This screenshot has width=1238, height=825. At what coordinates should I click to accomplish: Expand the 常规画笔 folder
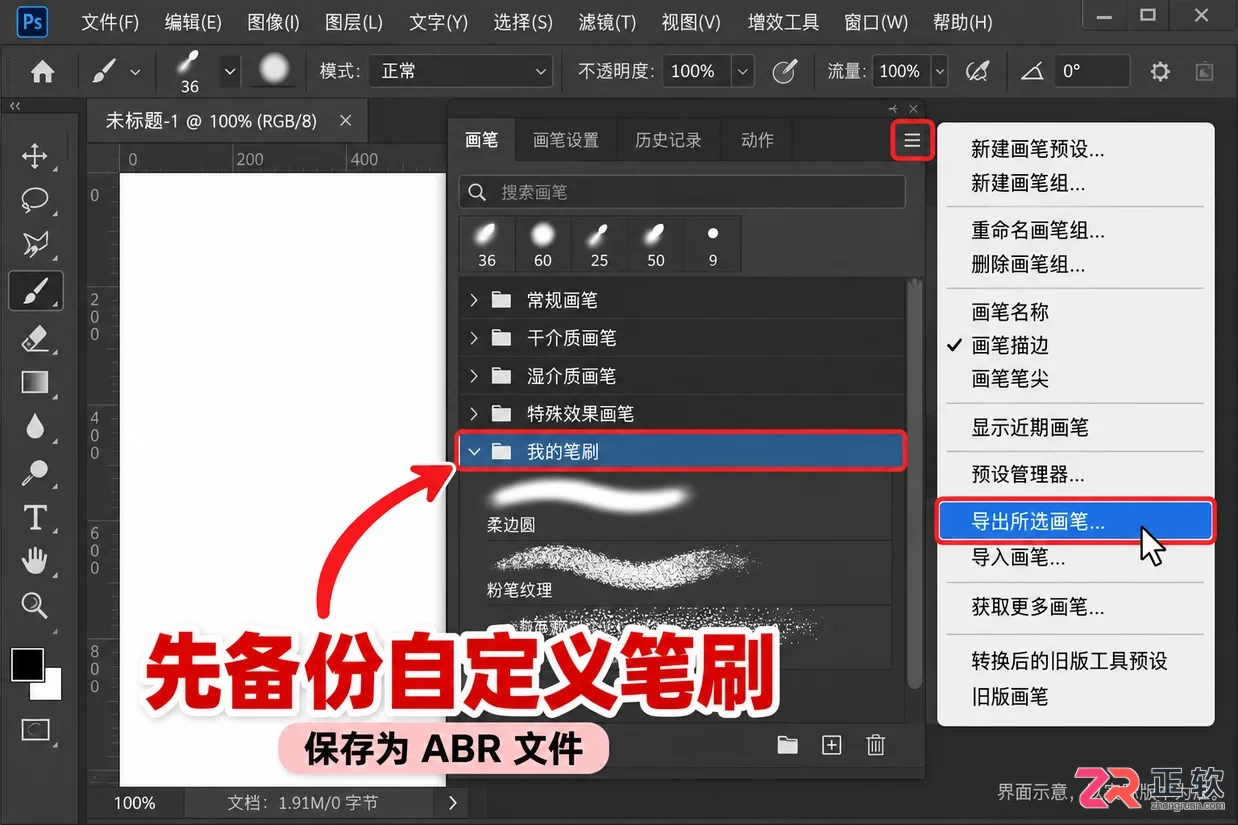474,300
